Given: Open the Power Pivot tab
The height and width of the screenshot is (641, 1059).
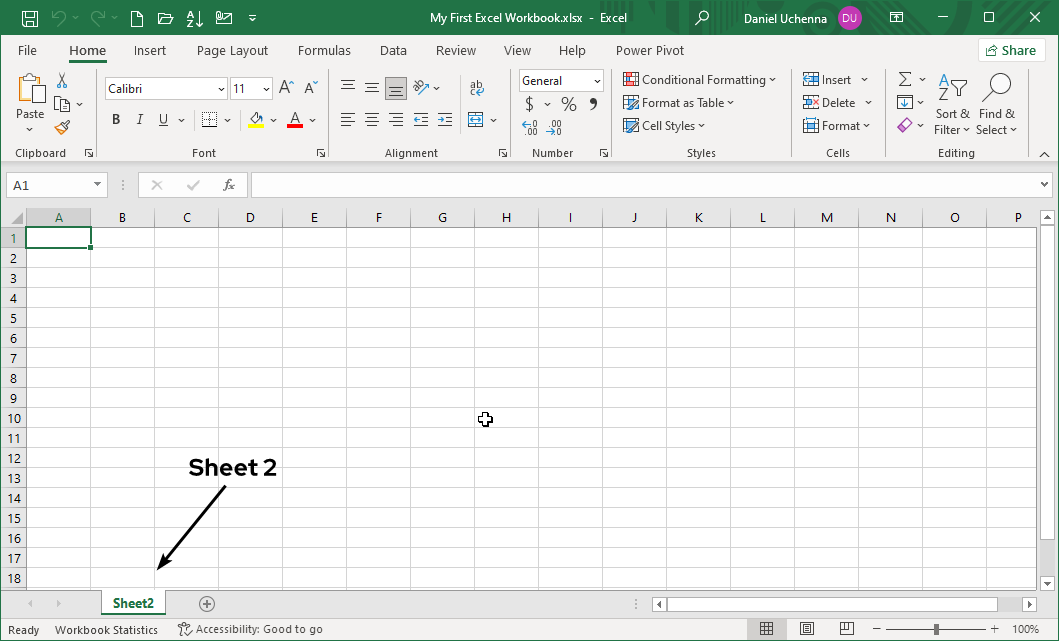Looking at the screenshot, I should point(649,50).
